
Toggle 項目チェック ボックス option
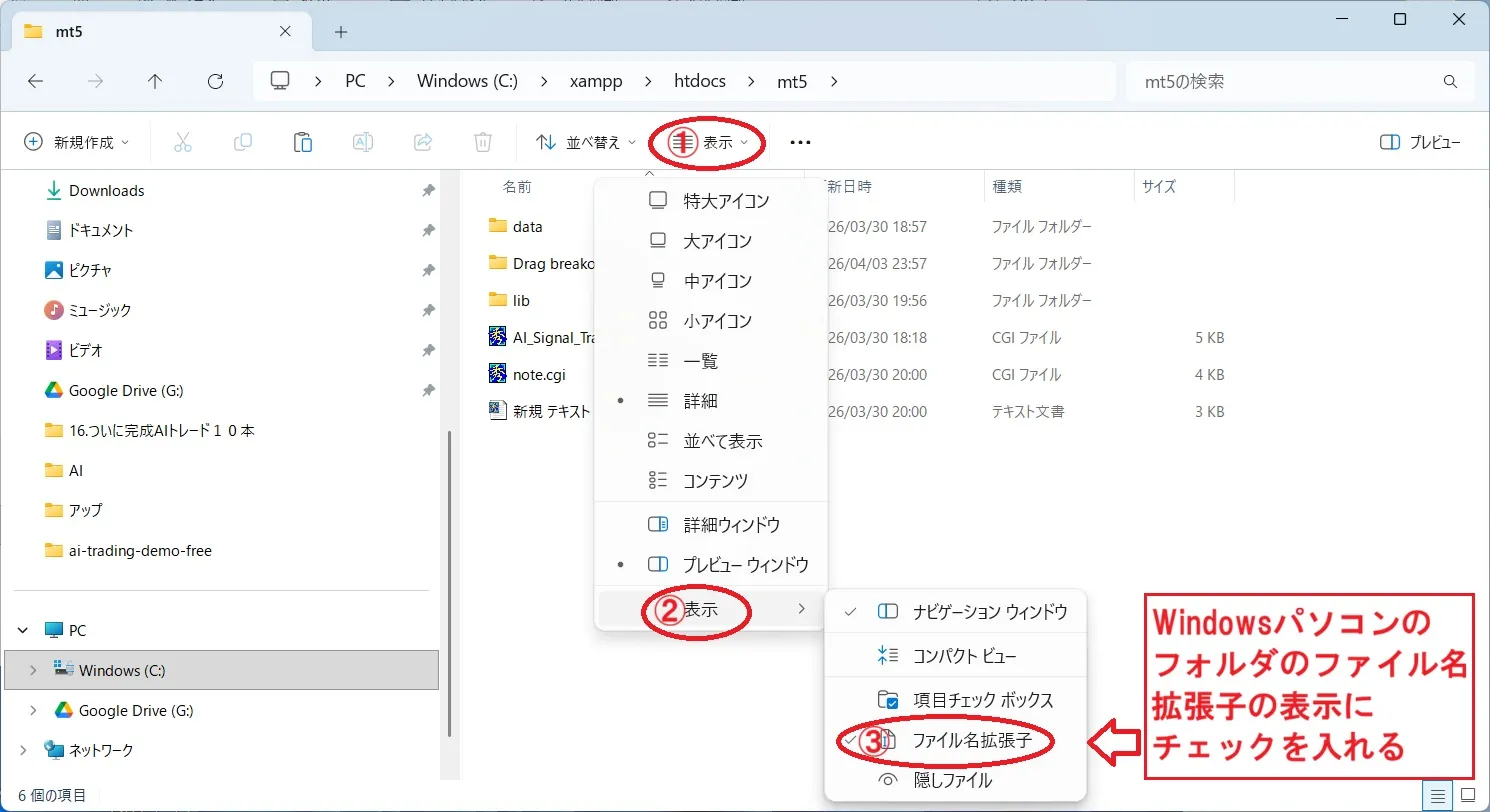coord(982,700)
